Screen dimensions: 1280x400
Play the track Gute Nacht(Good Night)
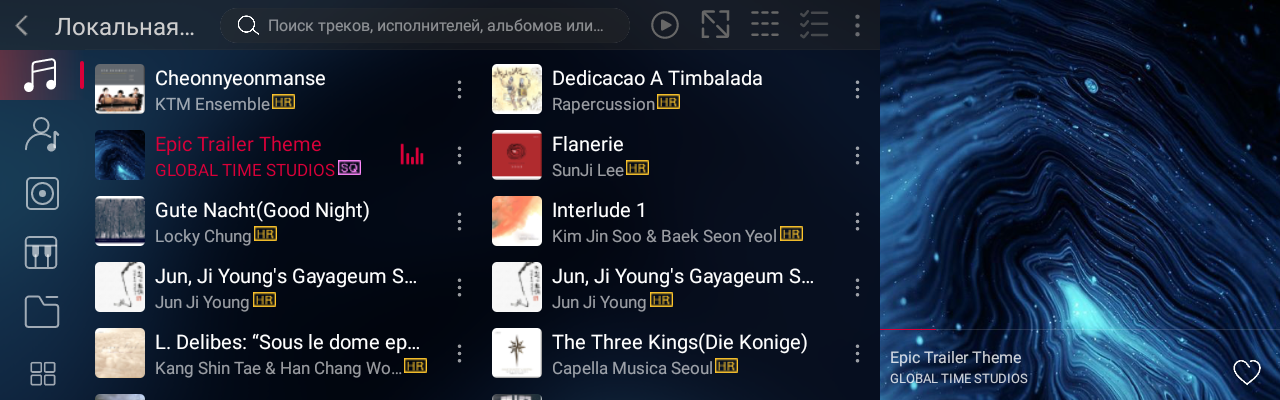[x=262, y=210]
